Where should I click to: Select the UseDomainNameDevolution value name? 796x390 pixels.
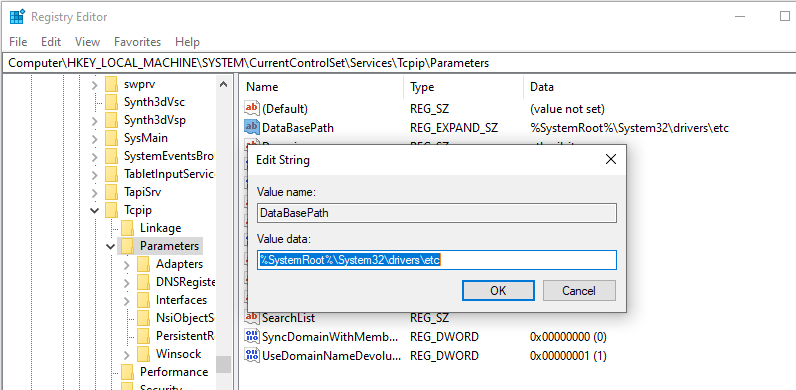click(331, 355)
